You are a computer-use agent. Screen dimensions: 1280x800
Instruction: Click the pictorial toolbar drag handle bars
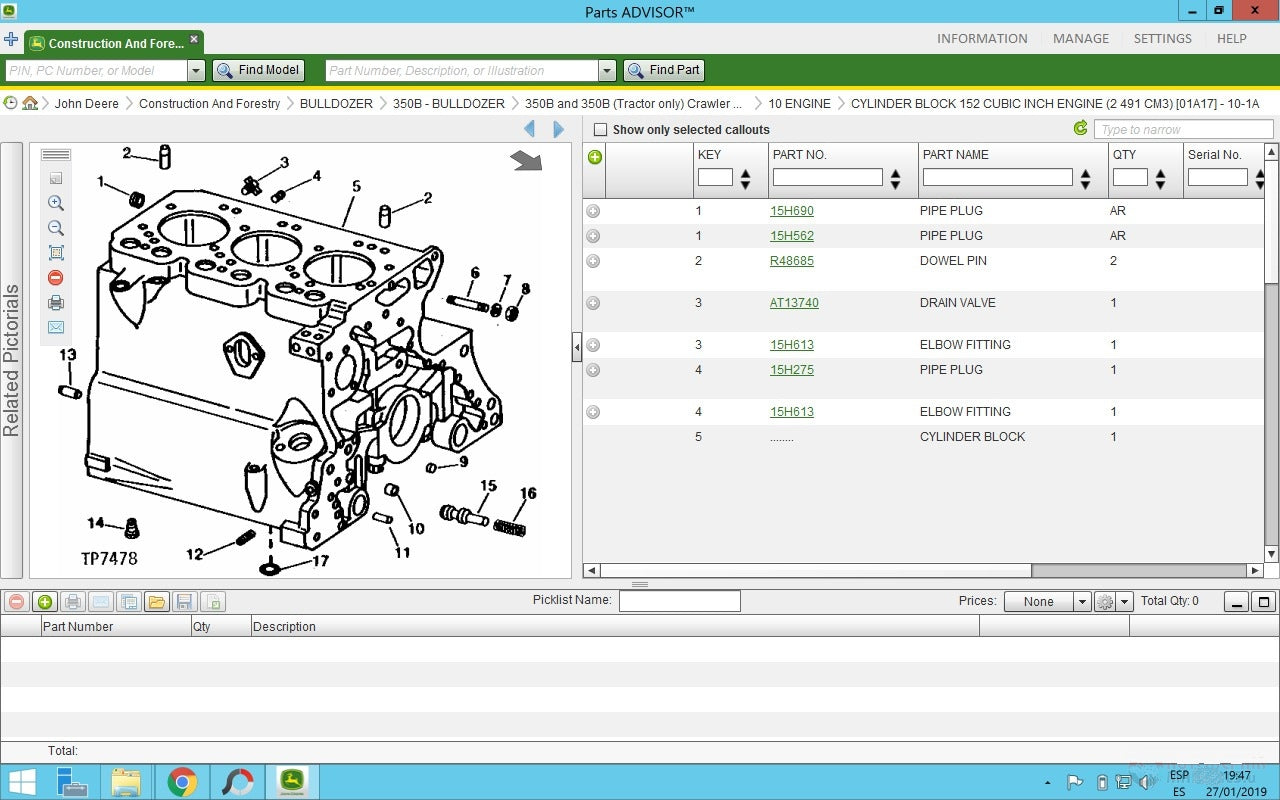pos(56,155)
